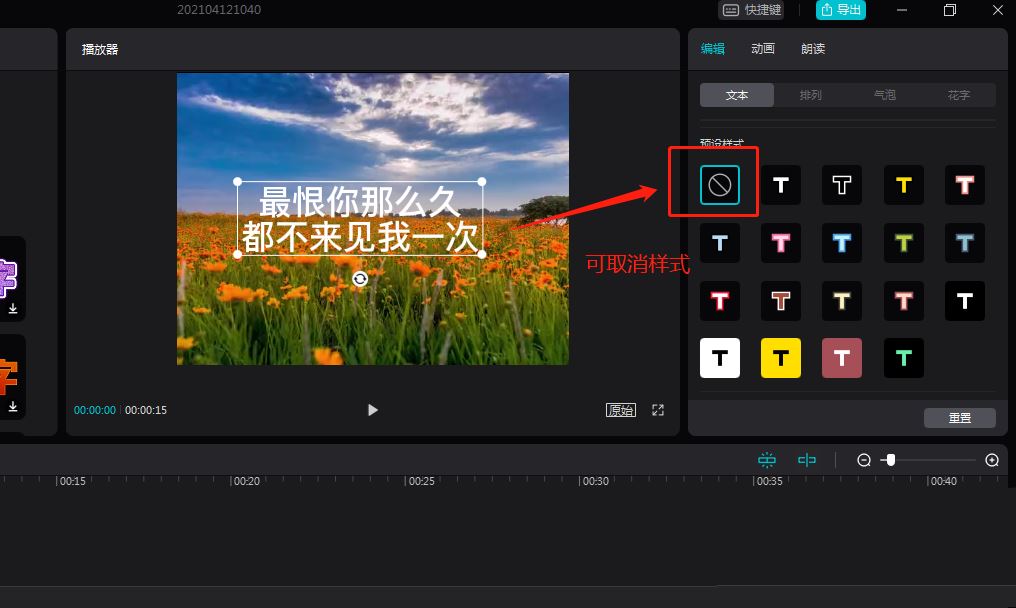Apply white text on black preset
Screen dimensions: 1016x608
pyautogui.click(x=781, y=185)
